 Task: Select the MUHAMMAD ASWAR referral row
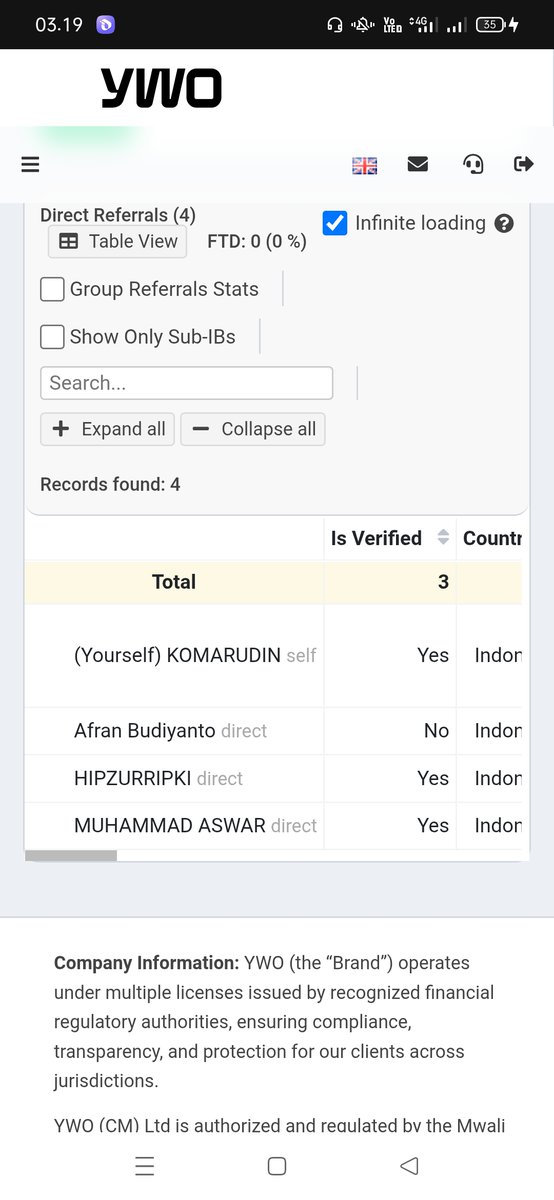(273, 826)
